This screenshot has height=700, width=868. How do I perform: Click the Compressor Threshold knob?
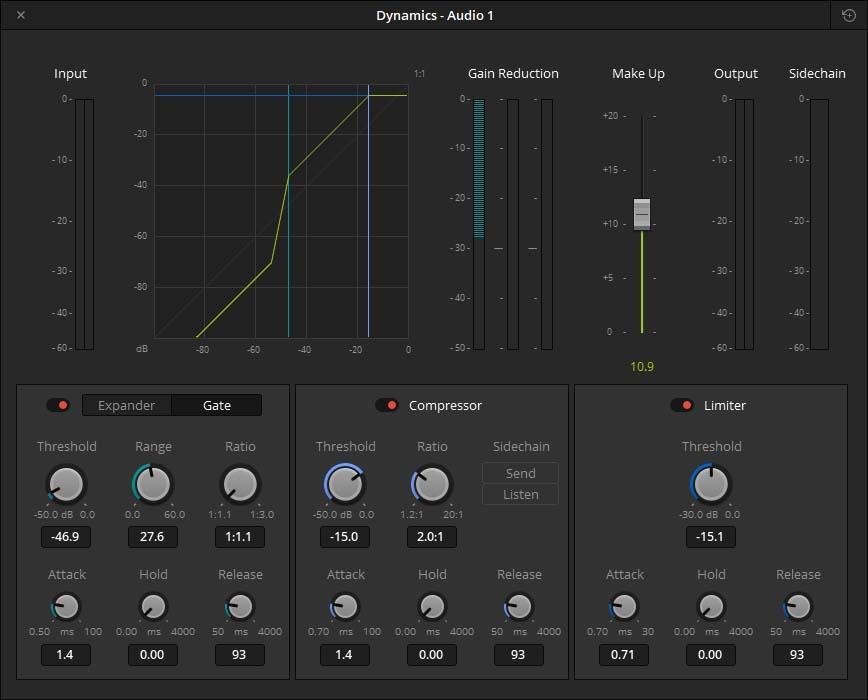click(345, 485)
